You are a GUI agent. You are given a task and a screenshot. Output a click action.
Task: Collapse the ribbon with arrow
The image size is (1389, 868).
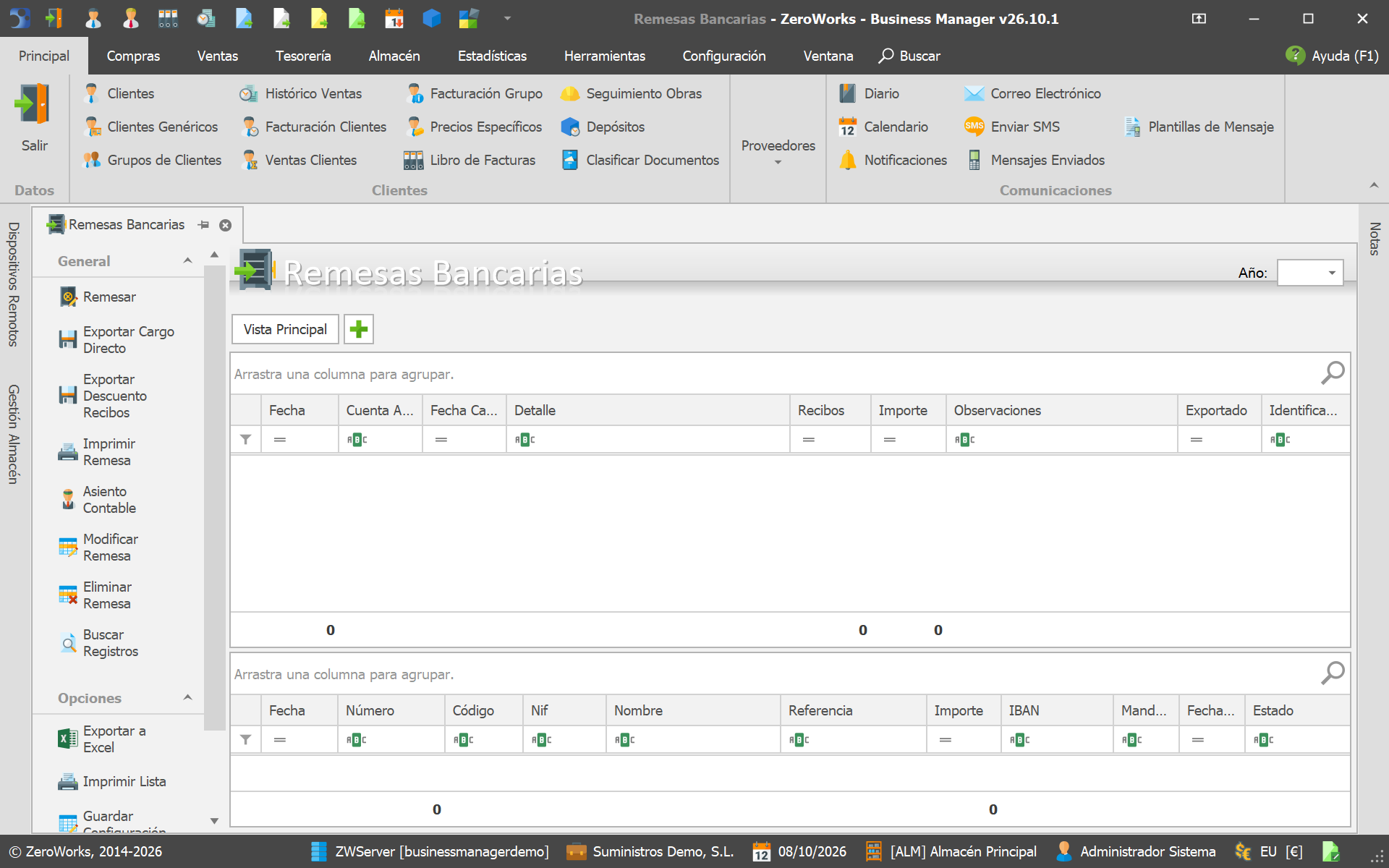pos(1374,186)
